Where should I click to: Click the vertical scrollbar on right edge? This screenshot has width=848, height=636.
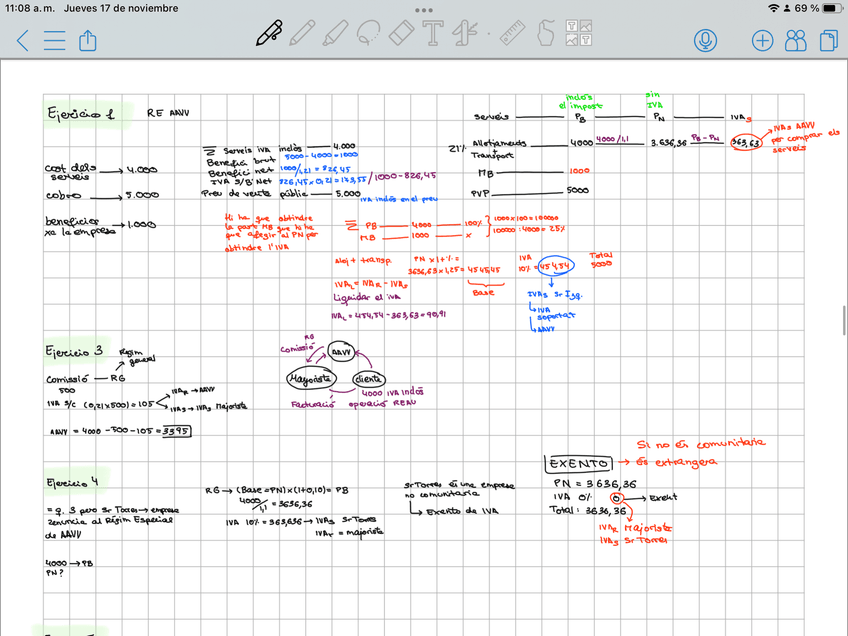tap(844, 322)
